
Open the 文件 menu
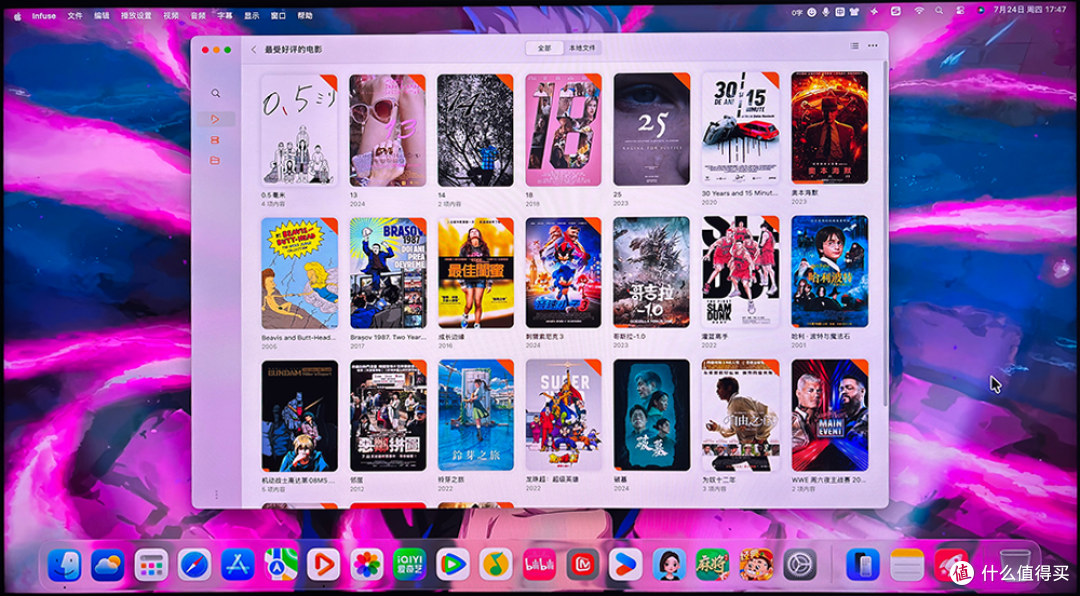click(x=75, y=15)
